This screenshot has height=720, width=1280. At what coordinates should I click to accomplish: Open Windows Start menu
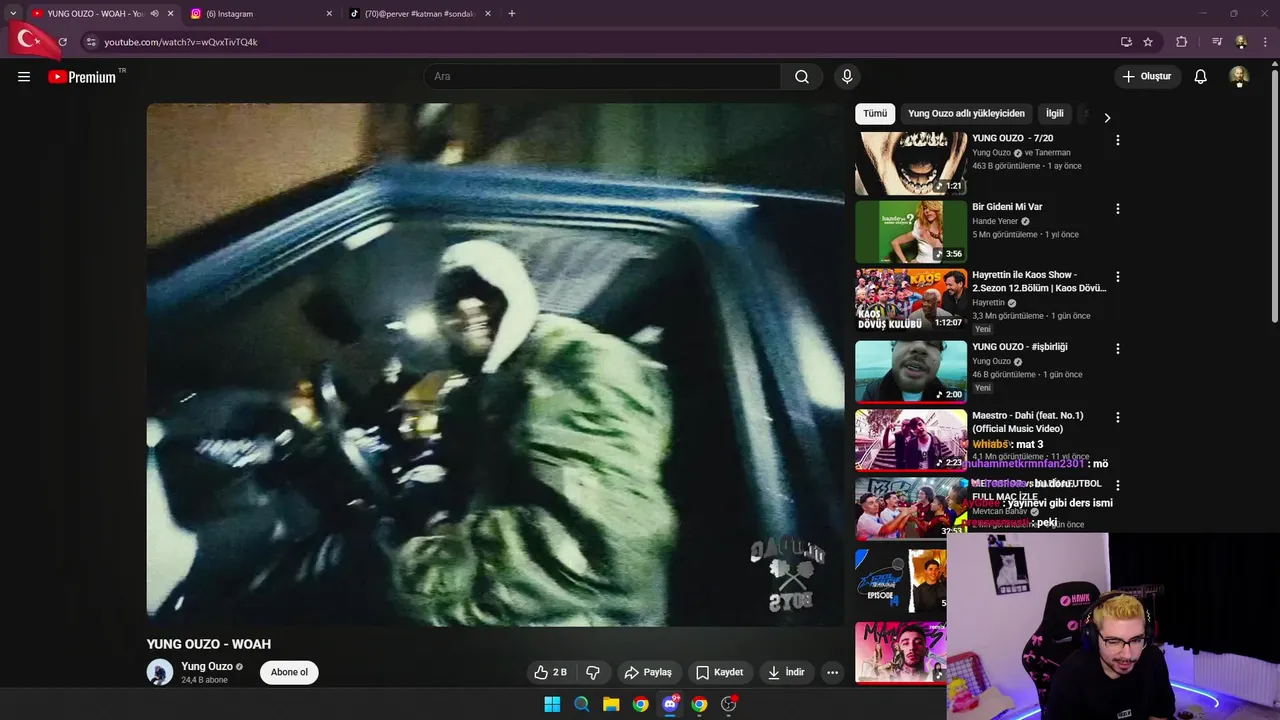pos(552,704)
